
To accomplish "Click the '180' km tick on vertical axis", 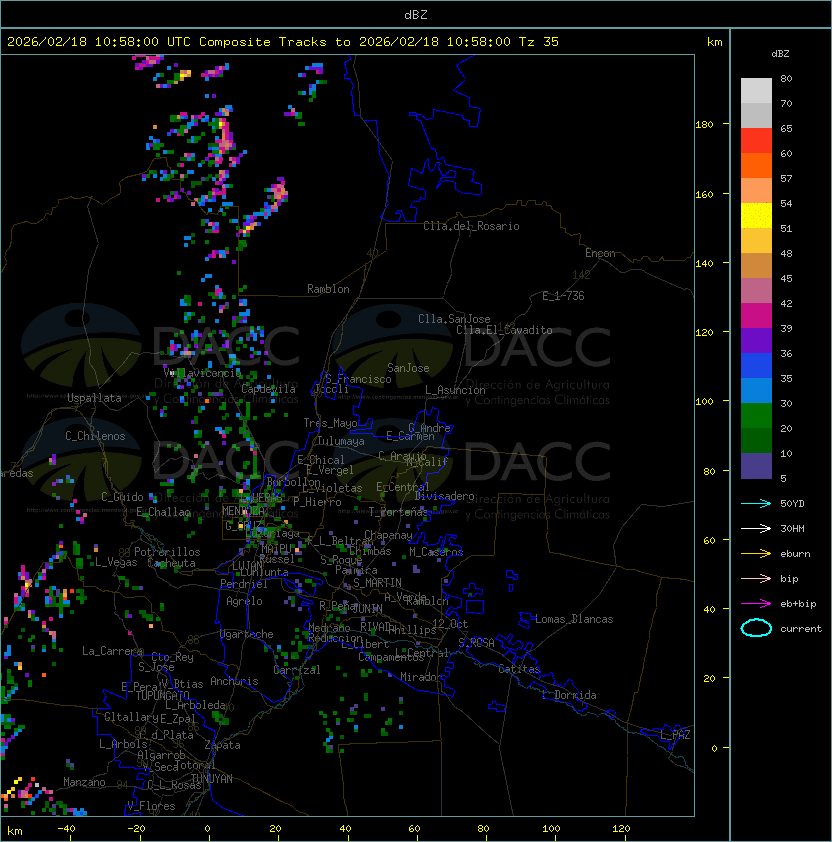I will point(704,125).
